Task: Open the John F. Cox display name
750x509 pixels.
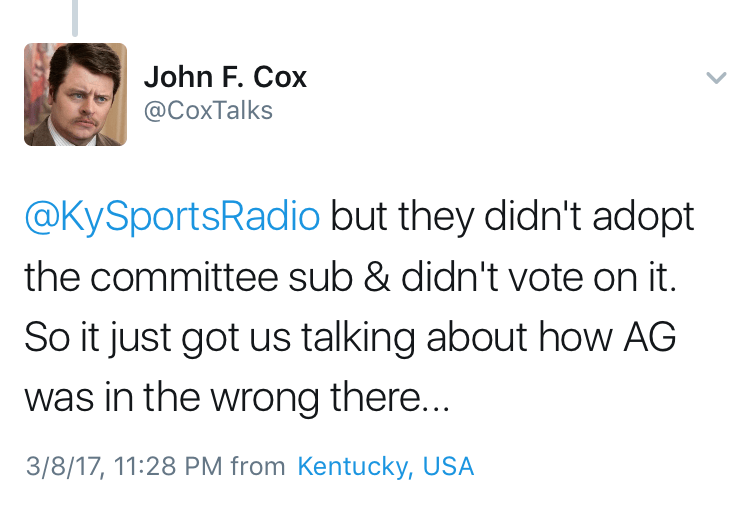Action: pos(225,77)
